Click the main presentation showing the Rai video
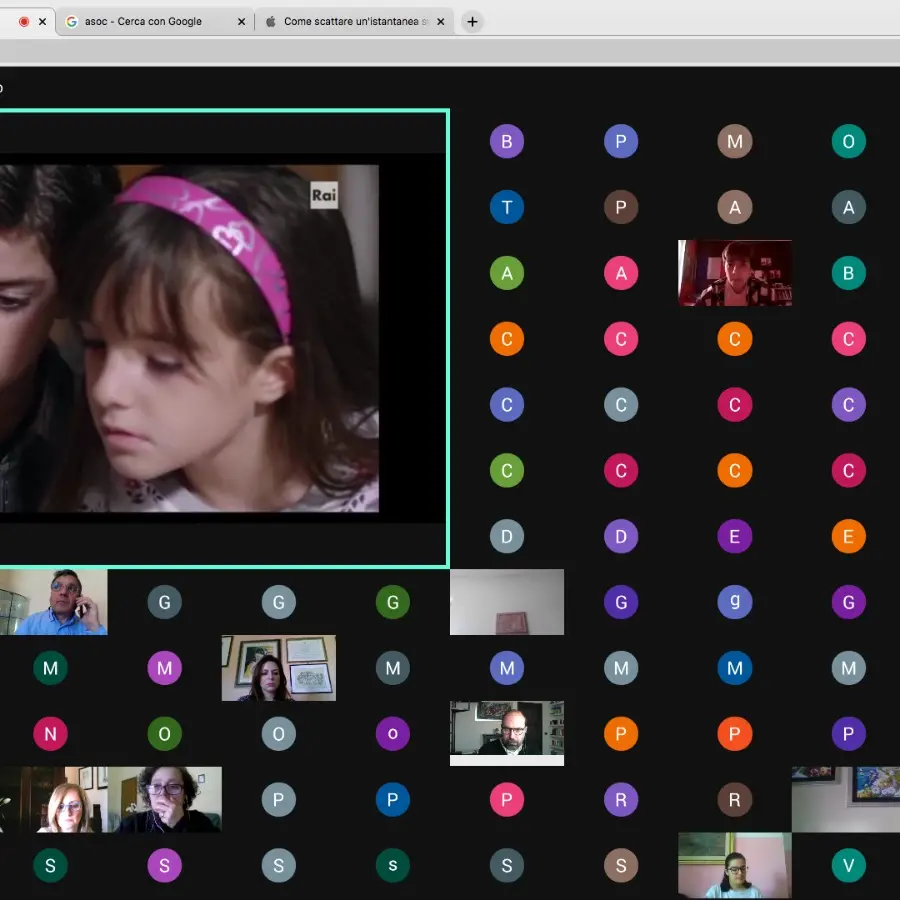The height and width of the screenshot is (900, 900). tap(223, 338)
